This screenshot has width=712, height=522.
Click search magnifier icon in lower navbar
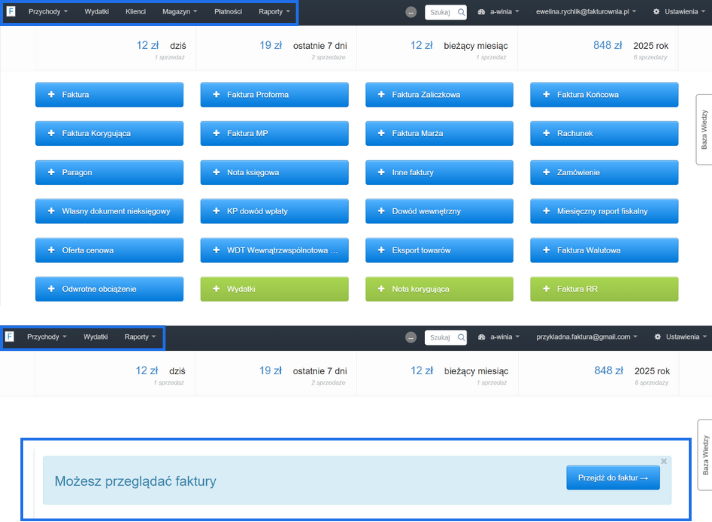point(461,337)
